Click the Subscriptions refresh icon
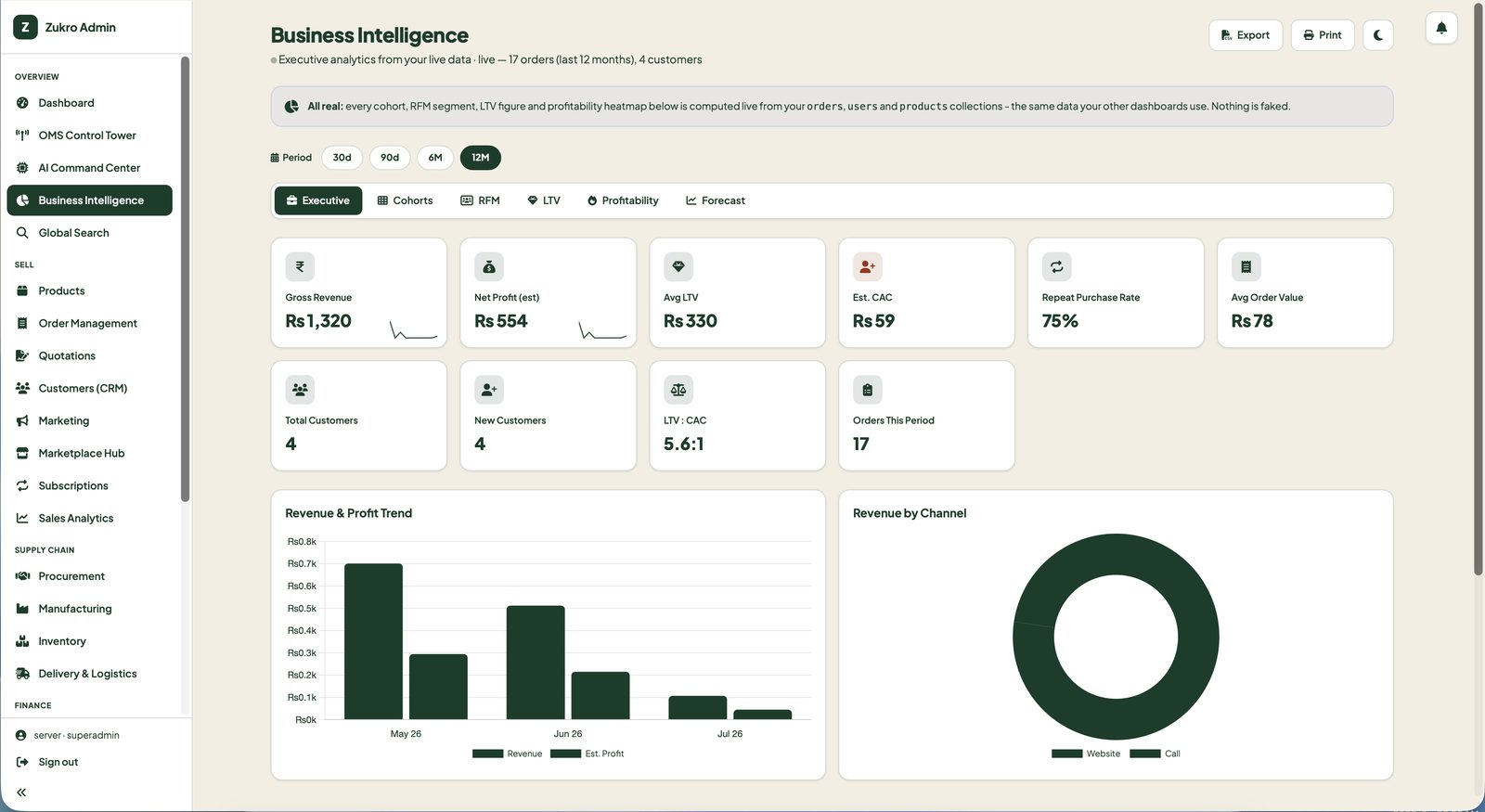Image resolution: width=1485 pixels, height=812 pixels. click(x=22, y=485)
